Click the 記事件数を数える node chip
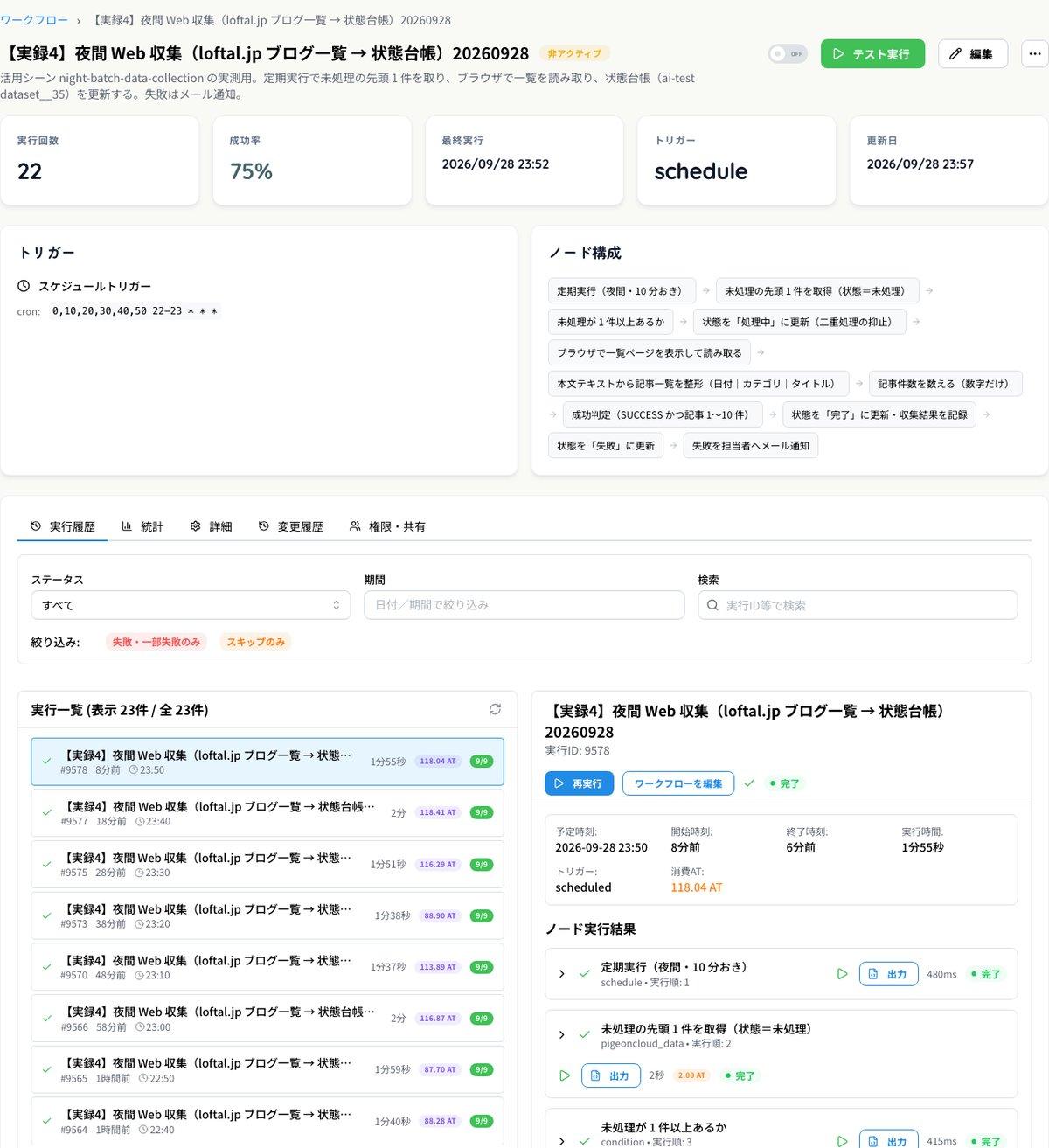This screenshot has height=1148, width=1049. click(945, 384)
